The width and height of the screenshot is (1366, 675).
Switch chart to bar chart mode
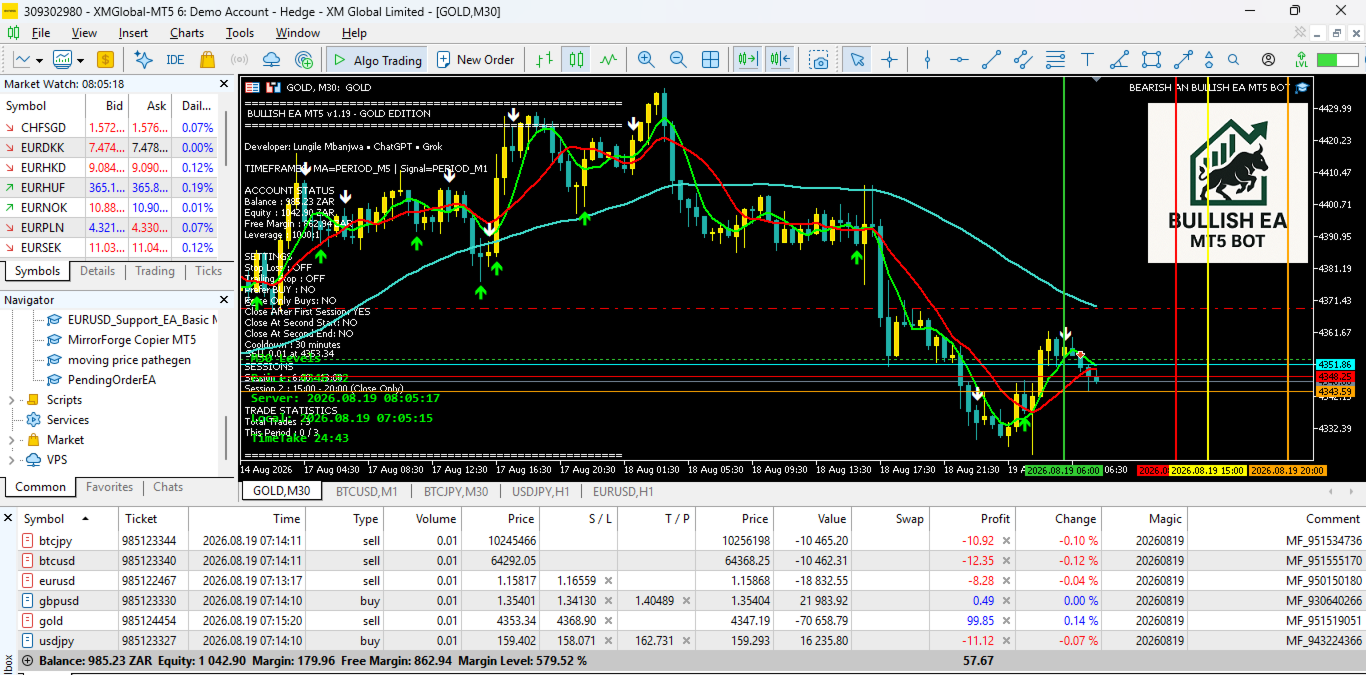pos(543,60)
